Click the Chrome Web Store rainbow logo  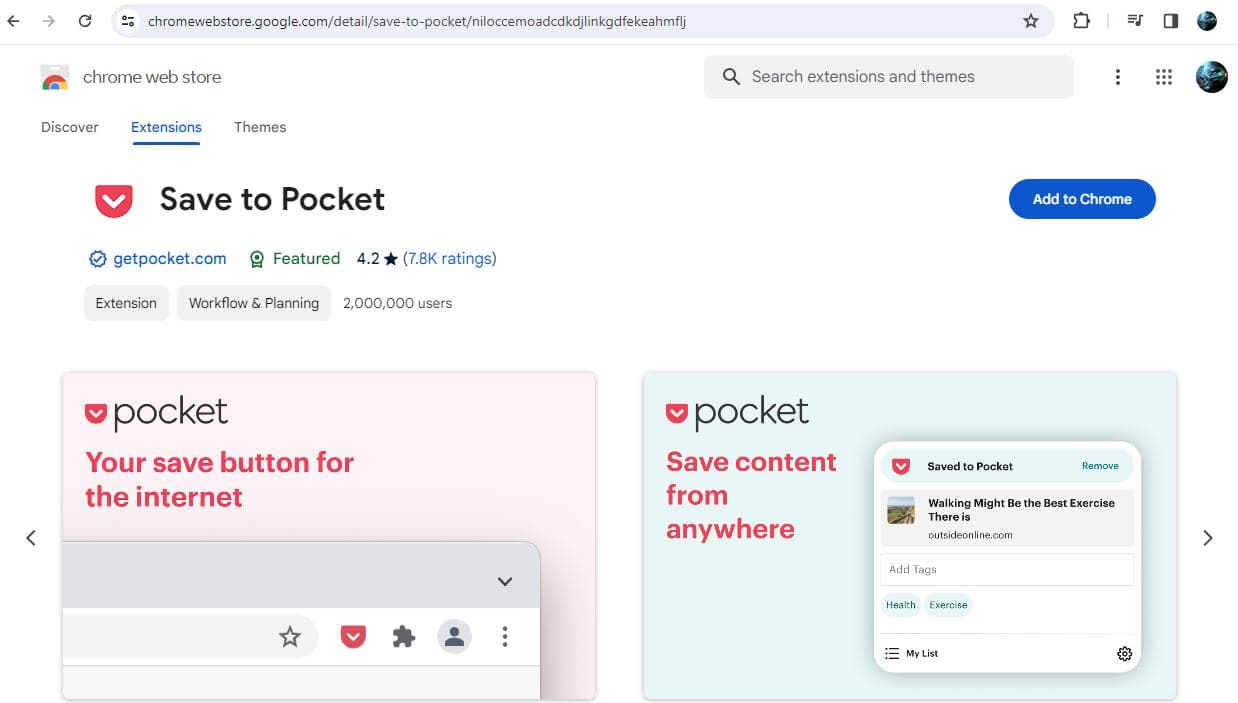(55, 77)
